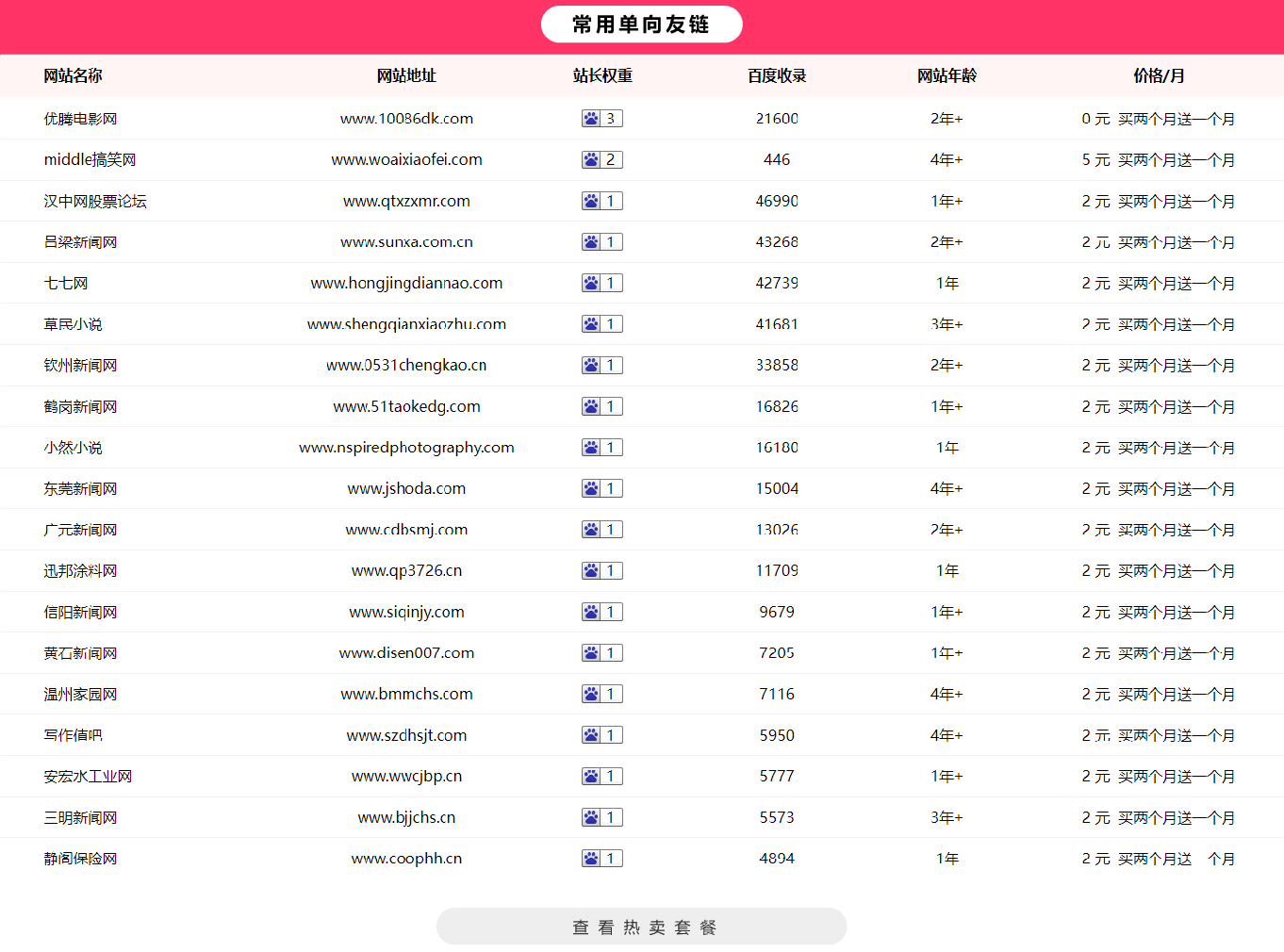The width and height of the screenshot is (1284, 952).
Task: Click the weight badge in 静阁保险网 row
Action: 601,859
